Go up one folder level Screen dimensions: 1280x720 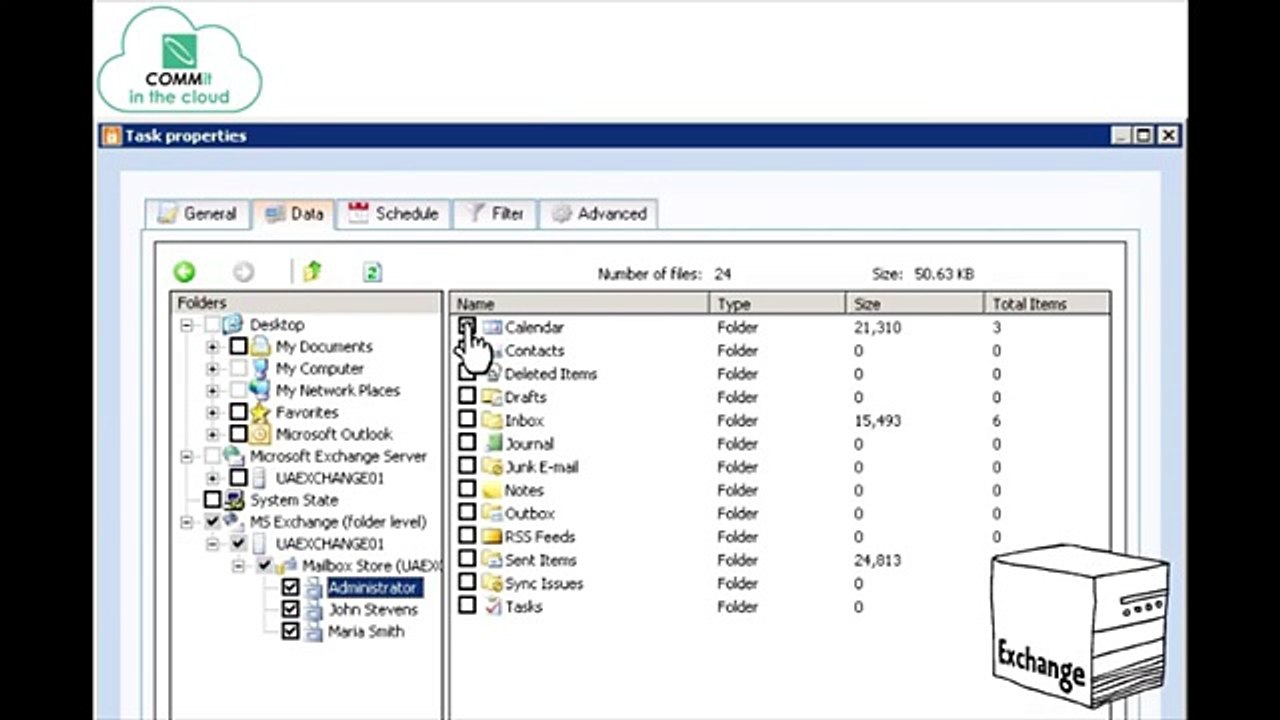click(312, 271)
